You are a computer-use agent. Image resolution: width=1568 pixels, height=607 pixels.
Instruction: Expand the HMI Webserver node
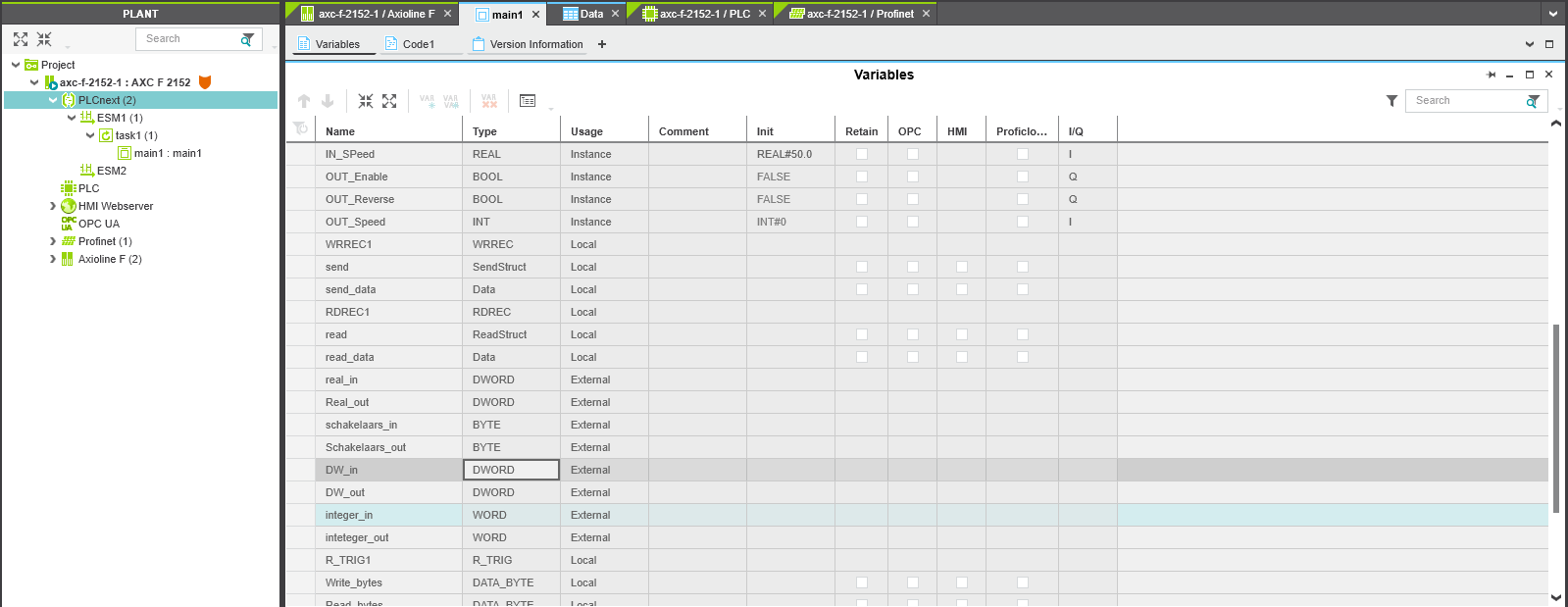pos(53,206)
